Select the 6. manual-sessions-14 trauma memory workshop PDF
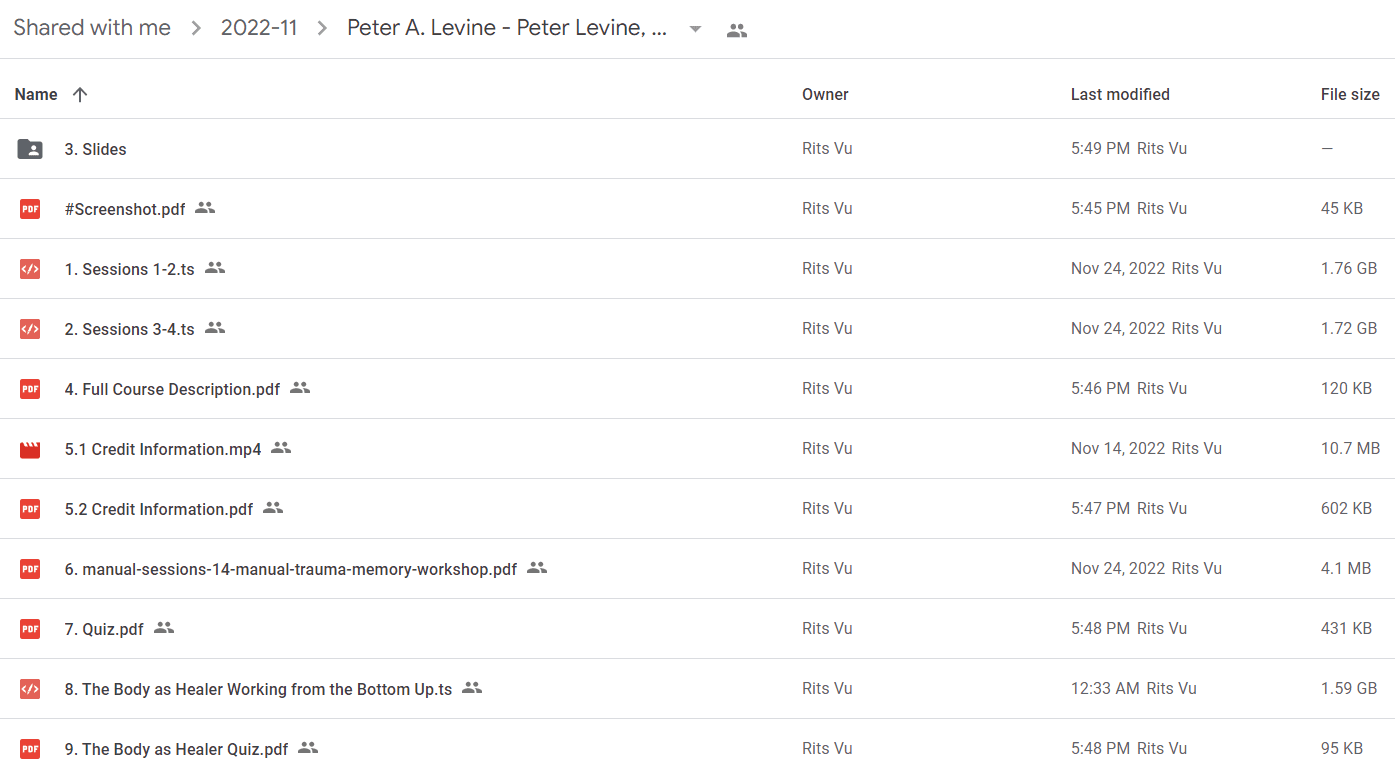The image size is (1395, 775). pos(697,569)
